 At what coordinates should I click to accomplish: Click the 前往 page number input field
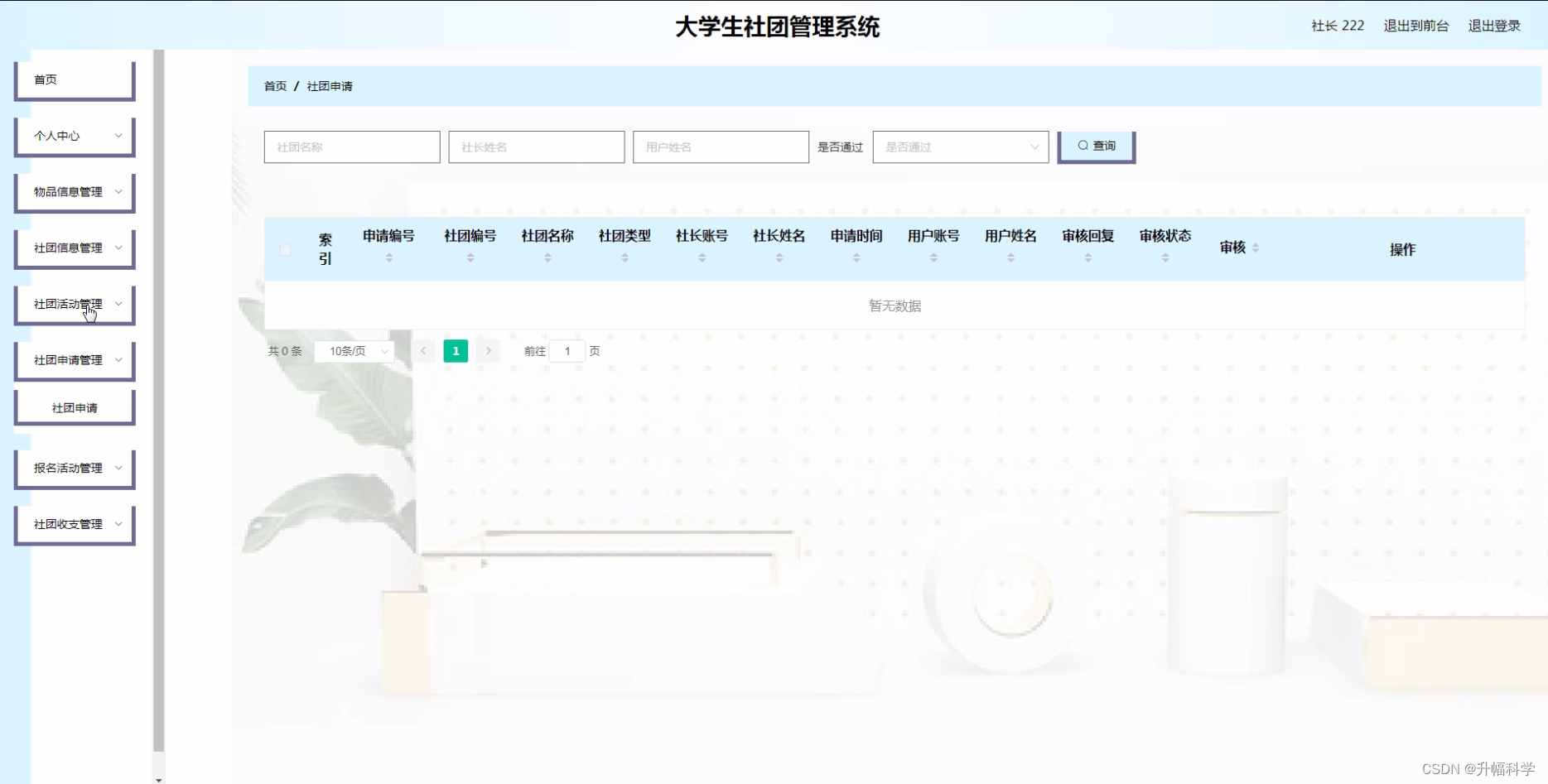point(567,350)
